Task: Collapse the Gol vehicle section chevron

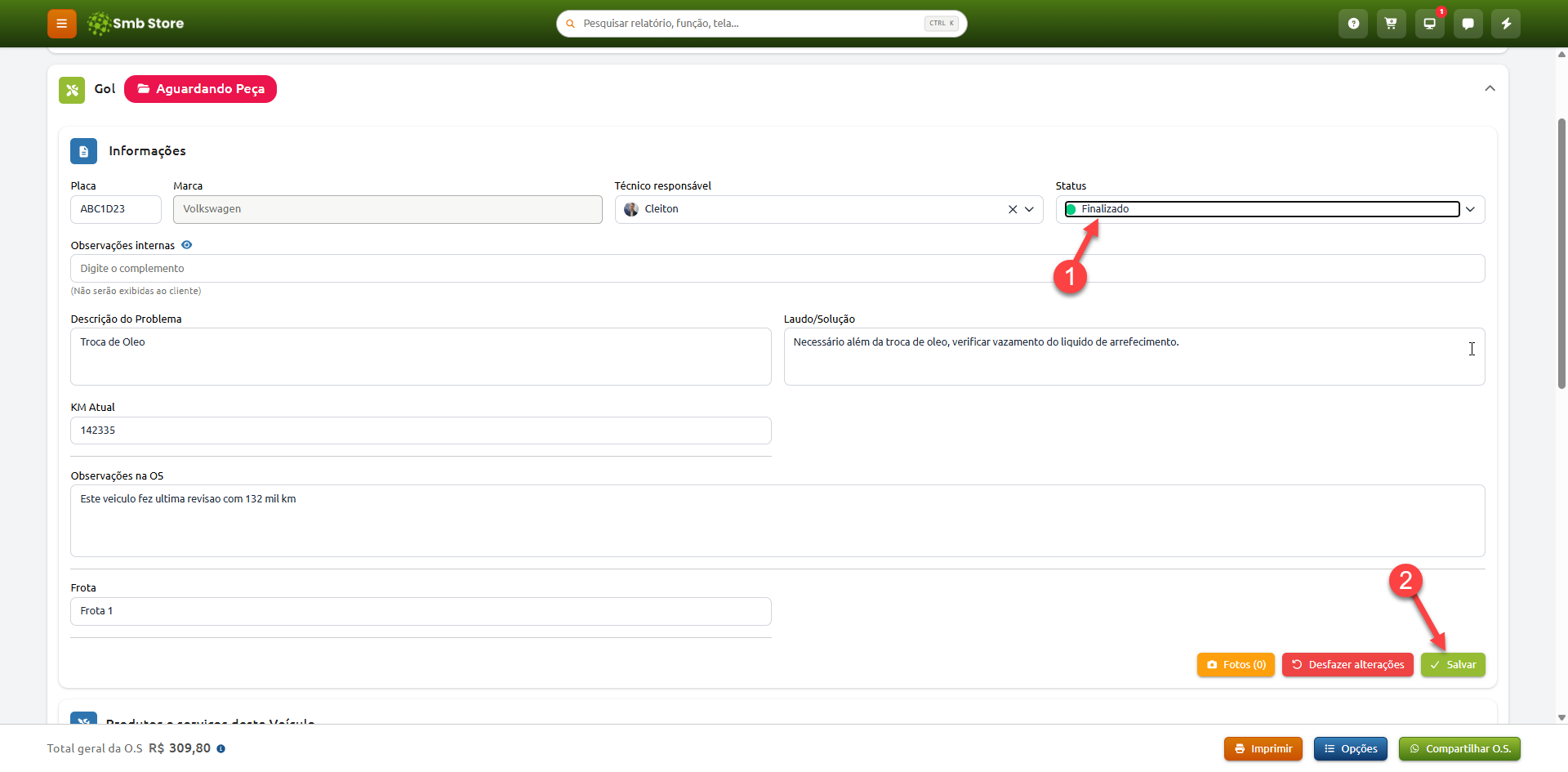Action: click(1490, 88)
